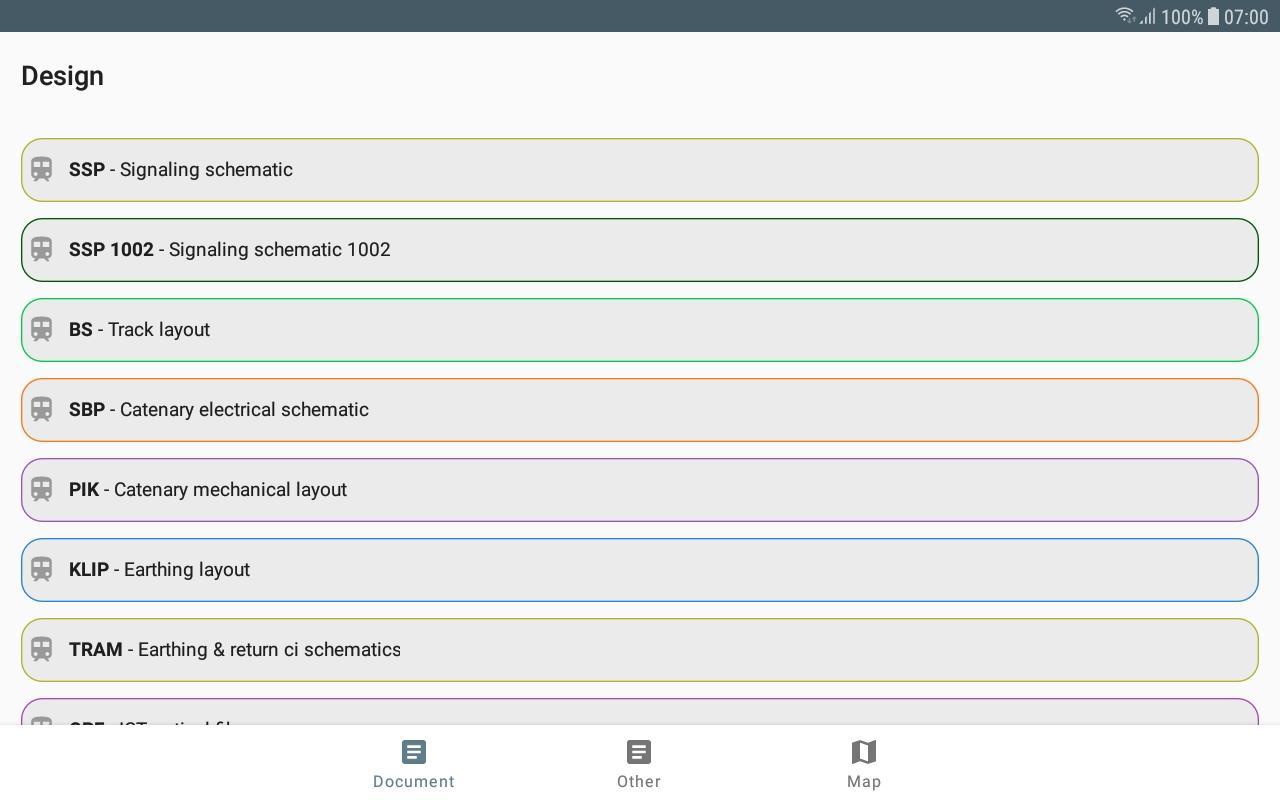The height and width of the screenshot is (800, 1280).
Task: Tap the 100% battery percentage text
Action: [1182, 17]
